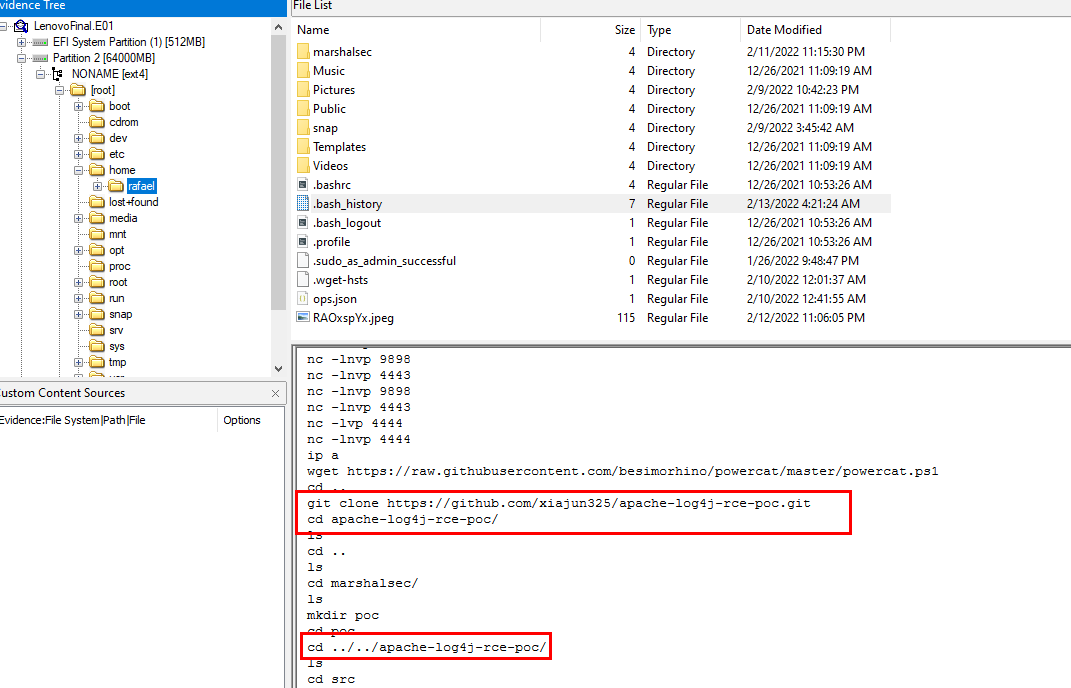Collapse the [root] tree node
The width and height of the screenshot is (1071, 688).
(59, 90)
